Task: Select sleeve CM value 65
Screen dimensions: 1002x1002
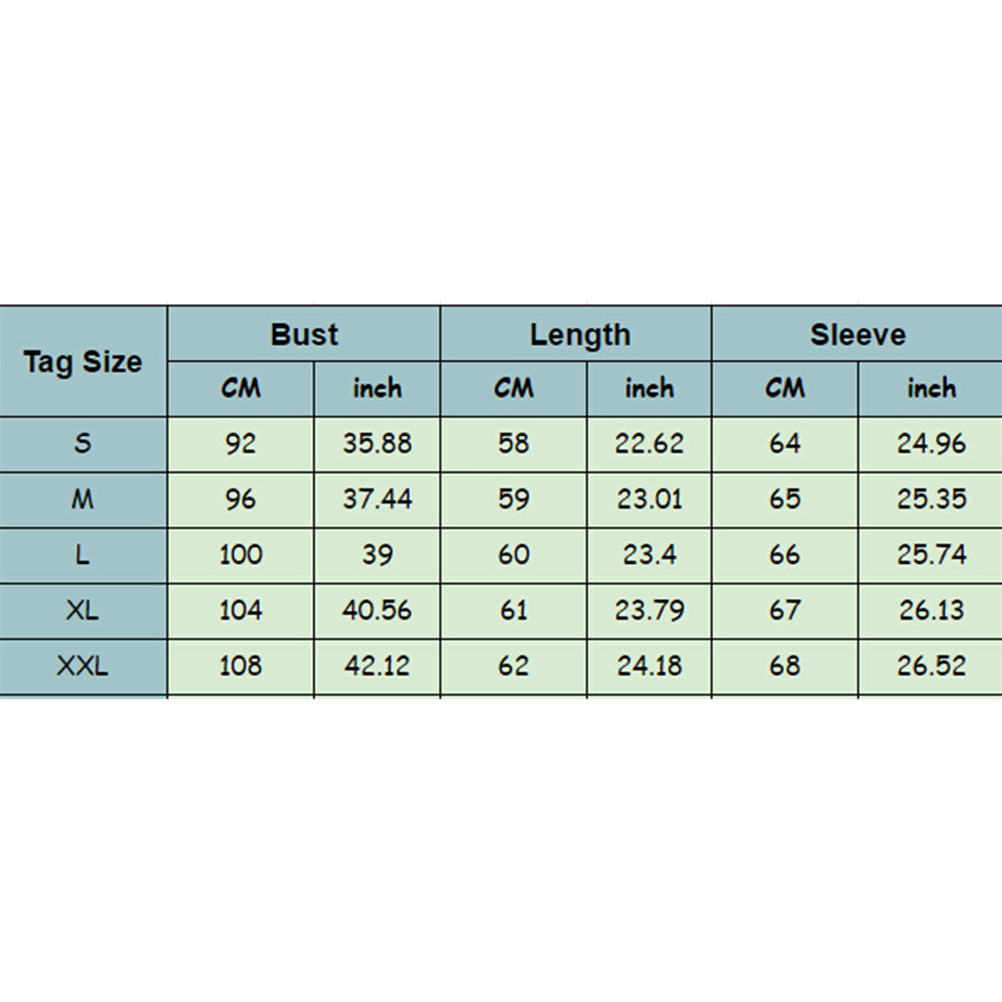Action: coord(785,499)
